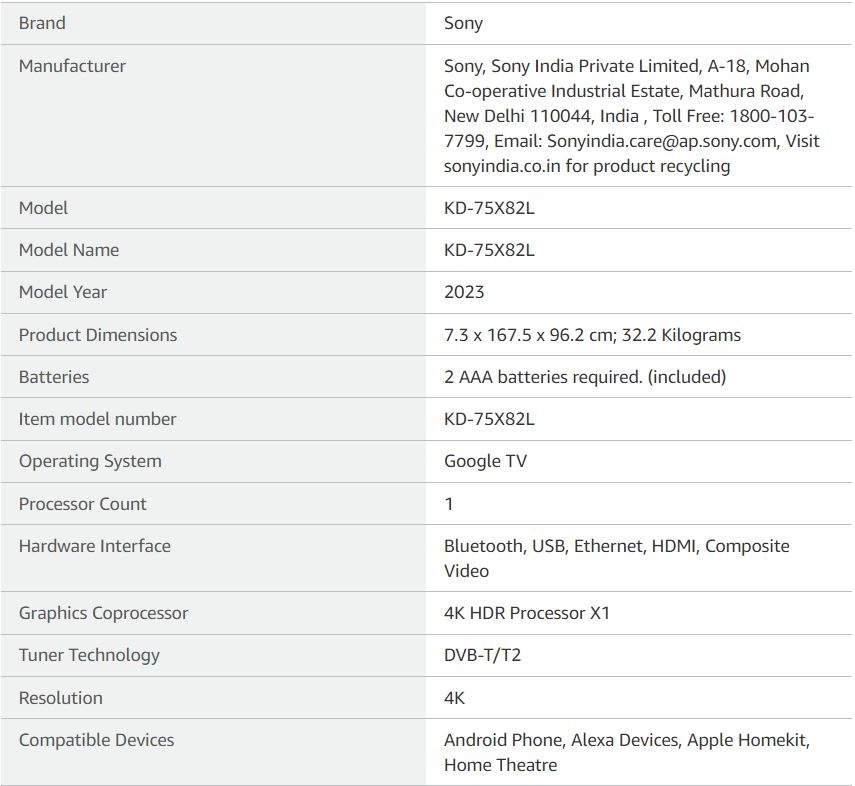Click the Processor Count label

tap(83, 504)
